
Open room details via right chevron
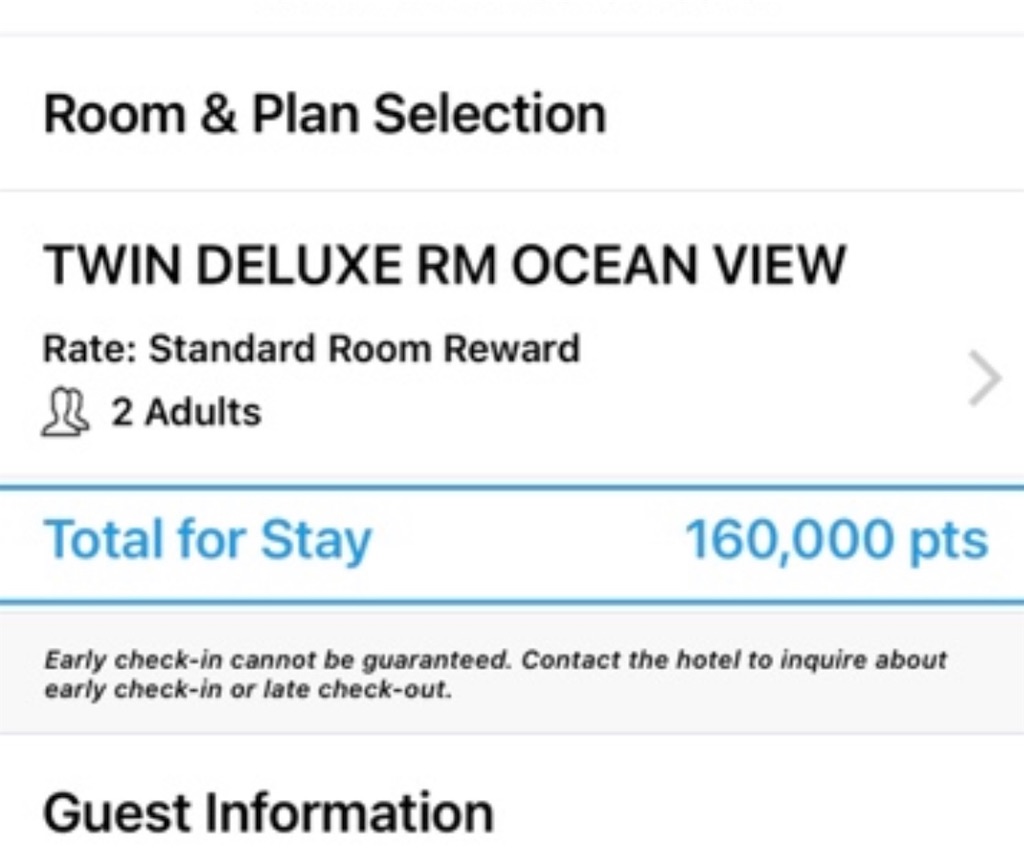985,380
